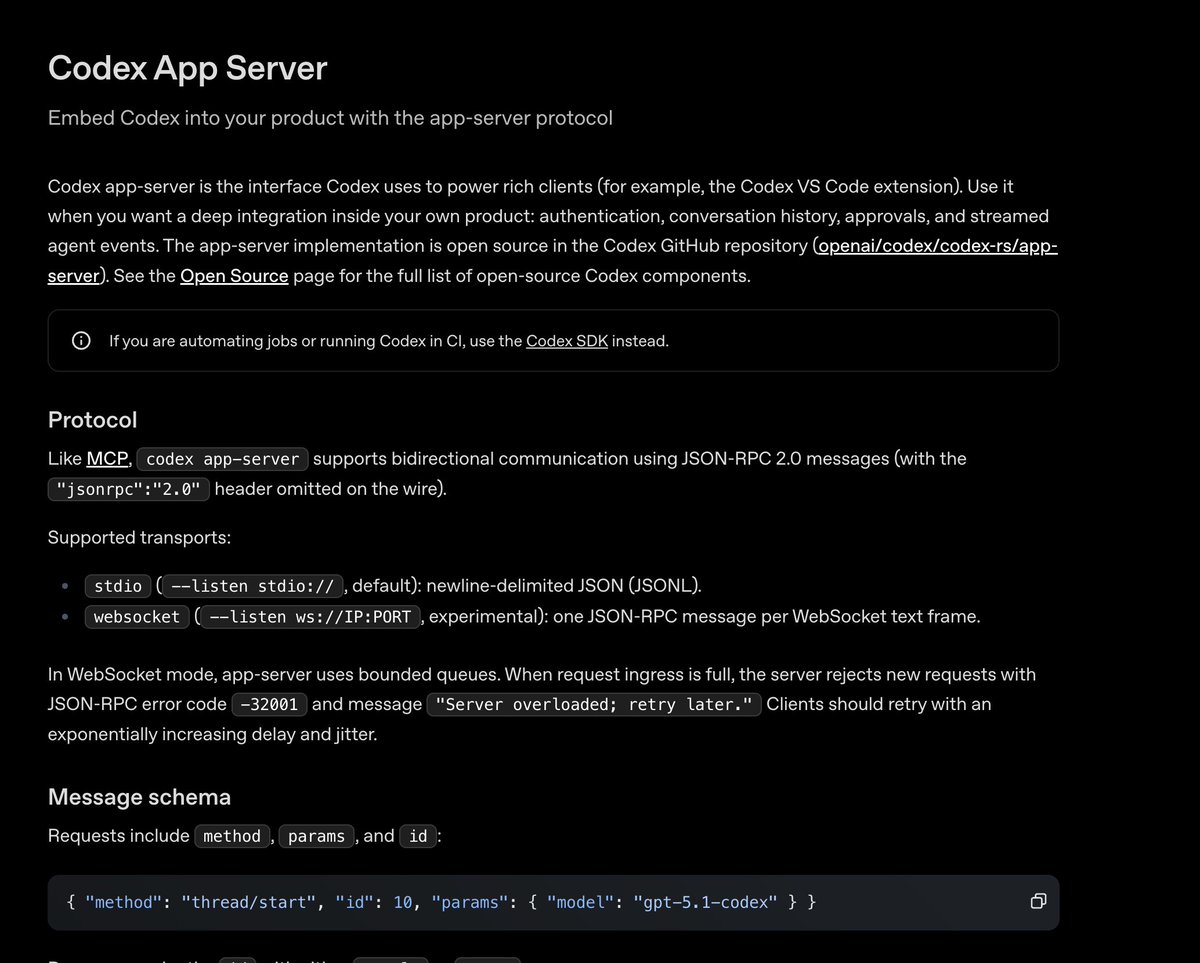
Task: Follow the Codex SDK link
Action: (x=567, y=341)
